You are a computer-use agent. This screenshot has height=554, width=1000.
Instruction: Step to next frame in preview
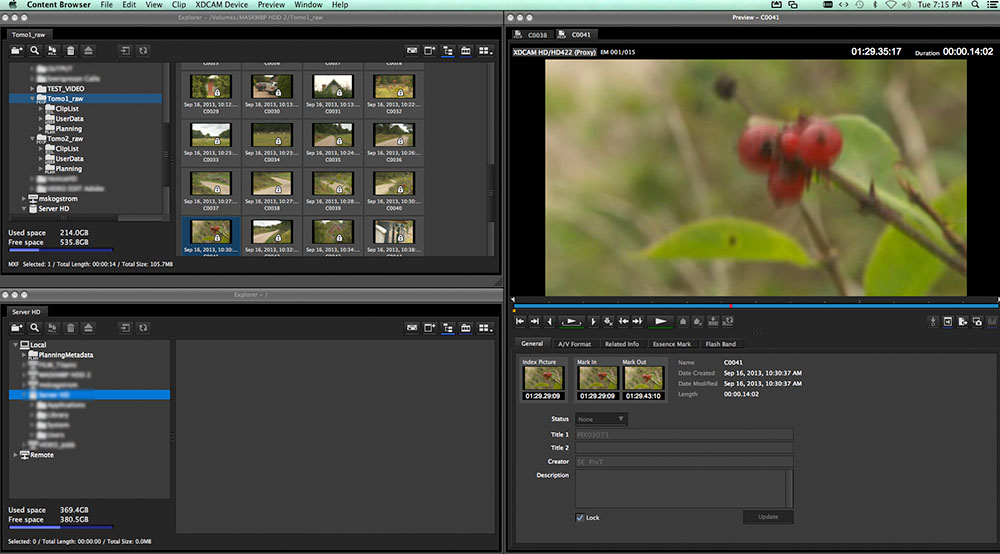[637, 321]
